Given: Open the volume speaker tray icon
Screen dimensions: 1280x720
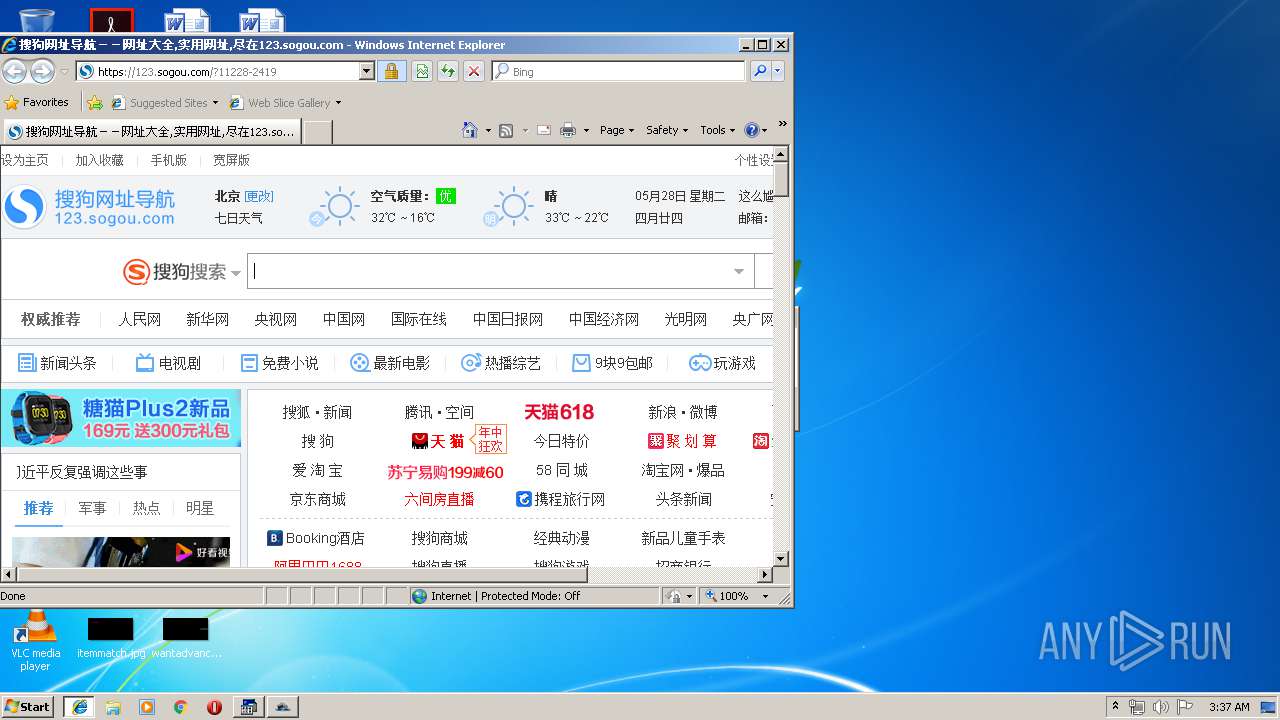Looking at the screenshot, I should click(1160, 707).
